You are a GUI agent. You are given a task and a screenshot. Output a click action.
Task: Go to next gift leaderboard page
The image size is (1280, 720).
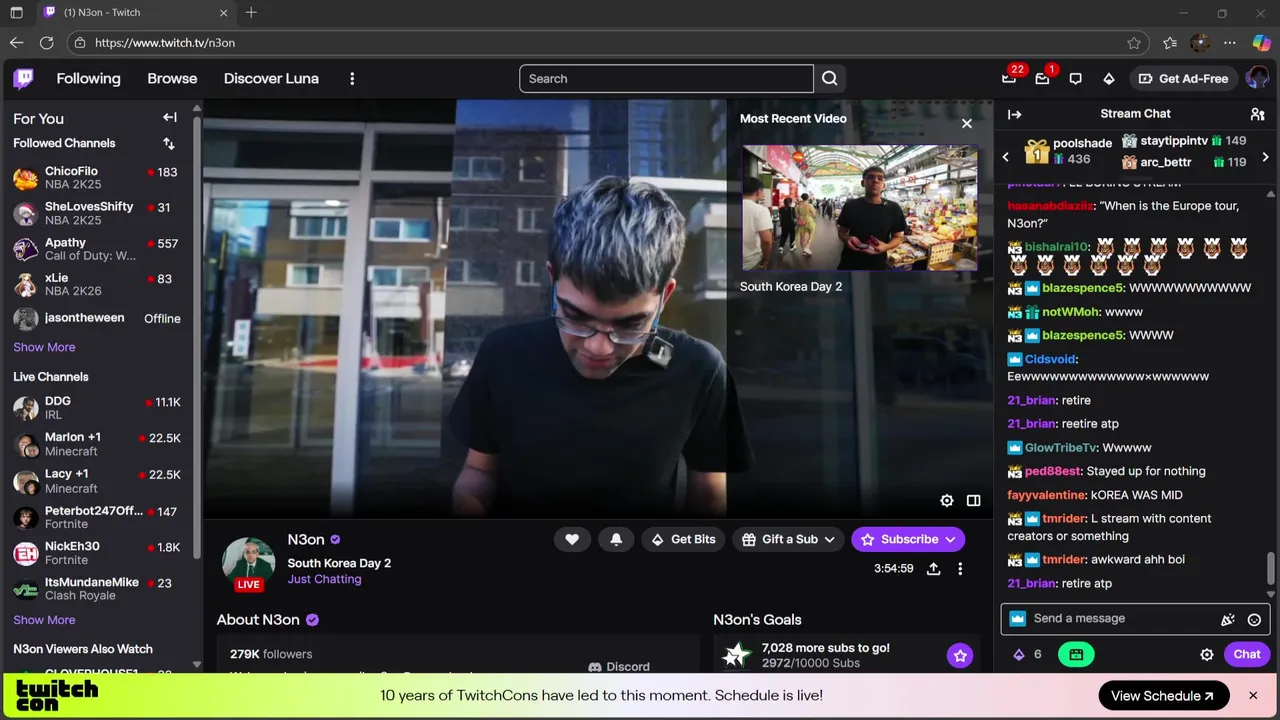(1265, 157)
